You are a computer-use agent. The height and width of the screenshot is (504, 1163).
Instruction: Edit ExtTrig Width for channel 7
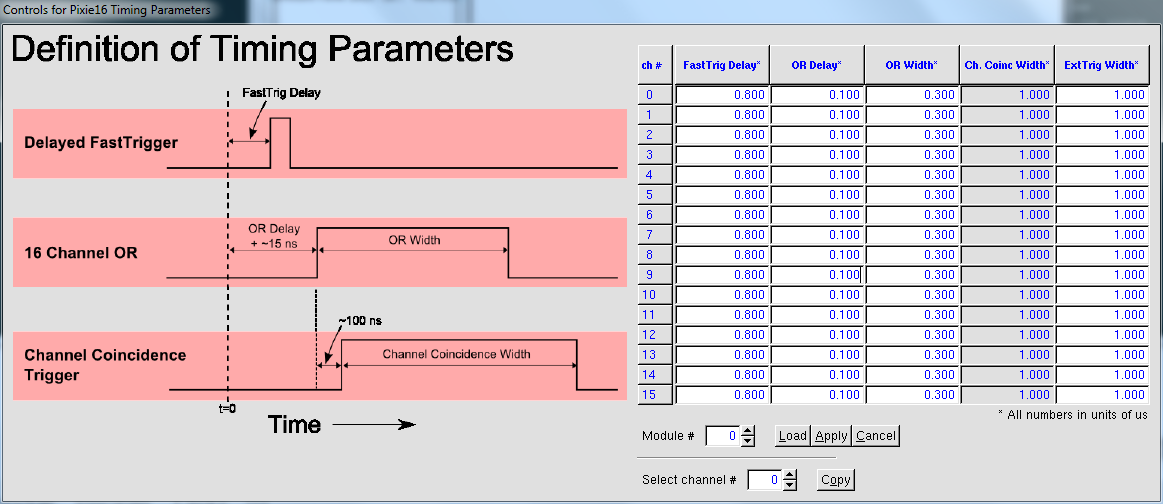click(x=1102, y=235)
